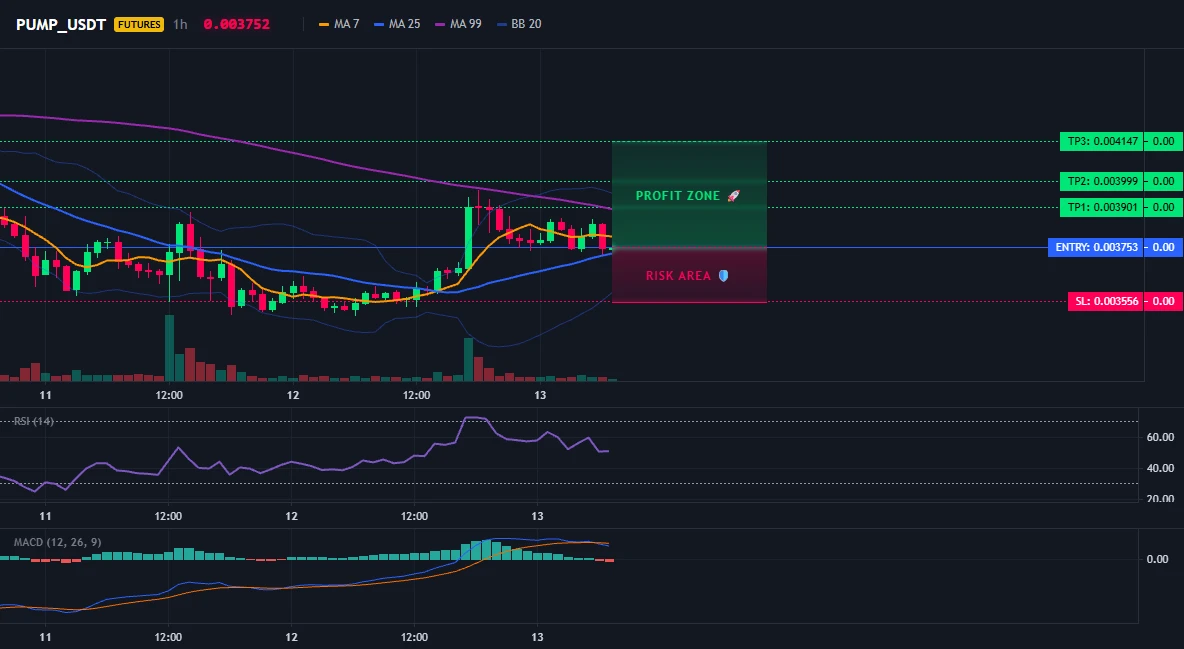The width and height of the screenshot is (1184, 649).
Task: Click the date 12 on the RSI time axis
Action: click(x=291, y=516)
